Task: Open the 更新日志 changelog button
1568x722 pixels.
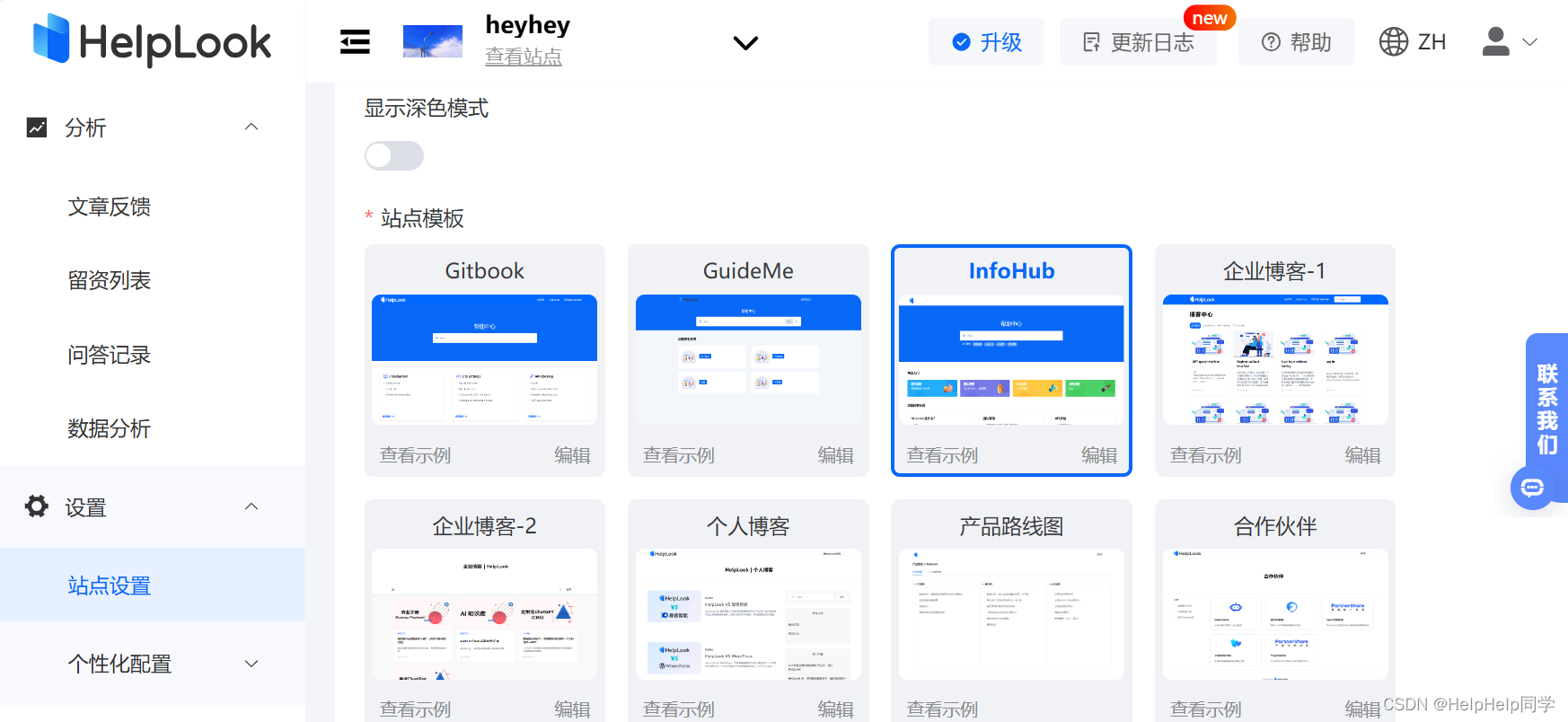Action: [x=1138, y=42]
